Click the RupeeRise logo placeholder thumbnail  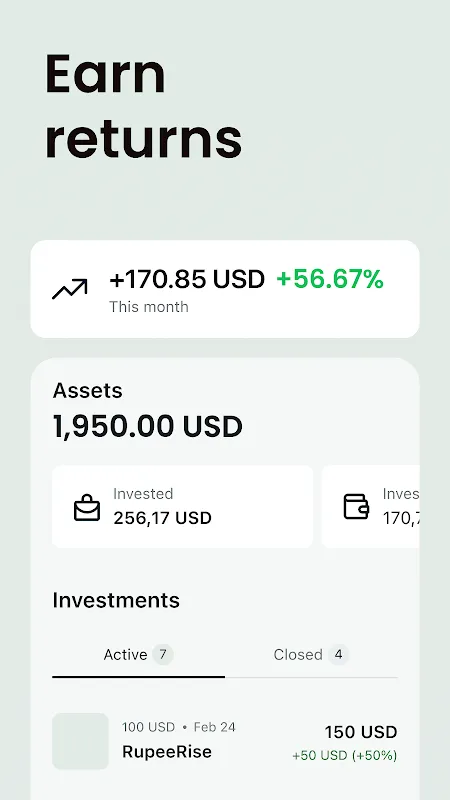[x=81, y=741]
